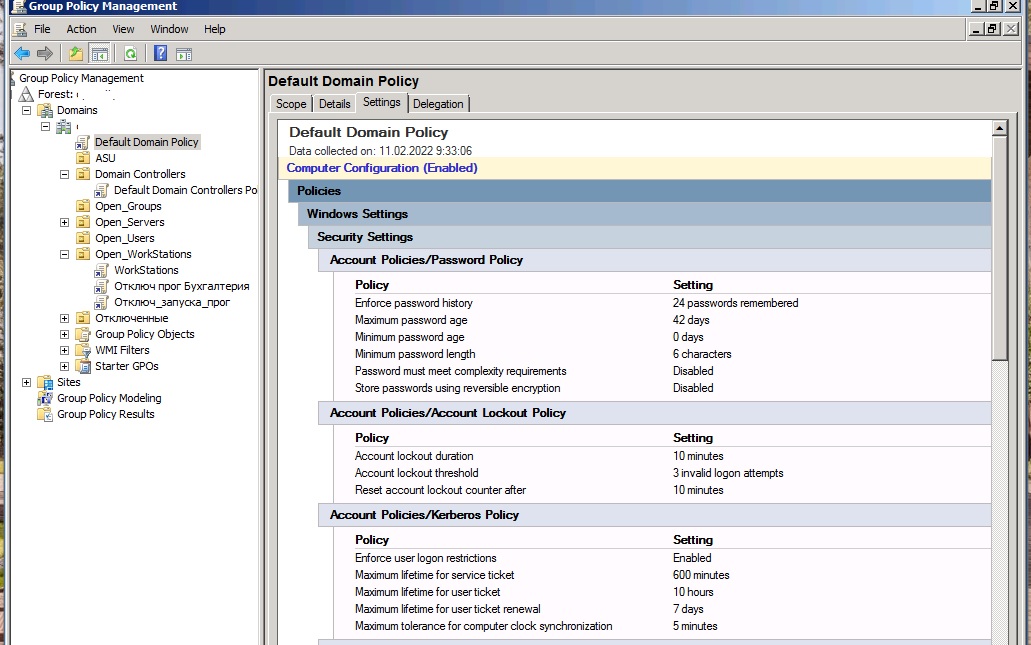The width and height of the screenshot is (1031, 645).
Task: Click Password must meet complexity requirements
Action: point(460,371)
